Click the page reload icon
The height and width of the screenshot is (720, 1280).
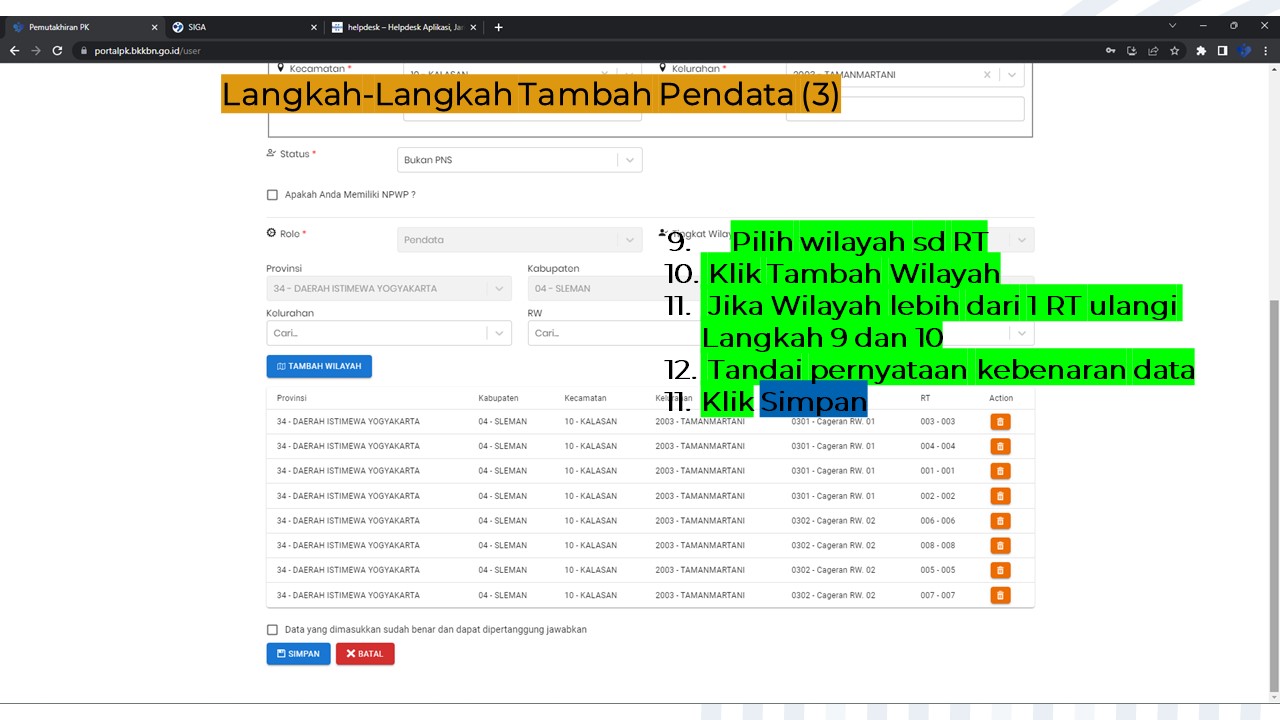(57, 50)
